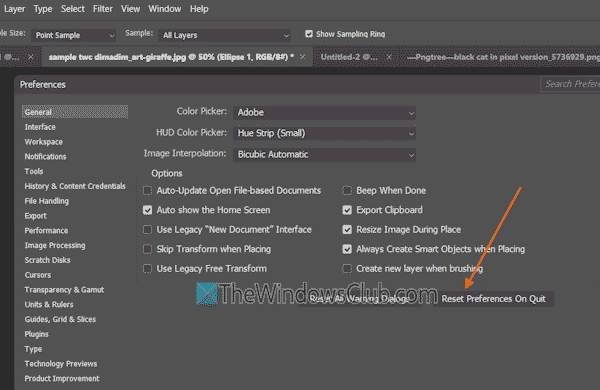Select Tools preferences category
Image resolution: width=600 pixels, height=390 pixels.
[x=34, y=171]
